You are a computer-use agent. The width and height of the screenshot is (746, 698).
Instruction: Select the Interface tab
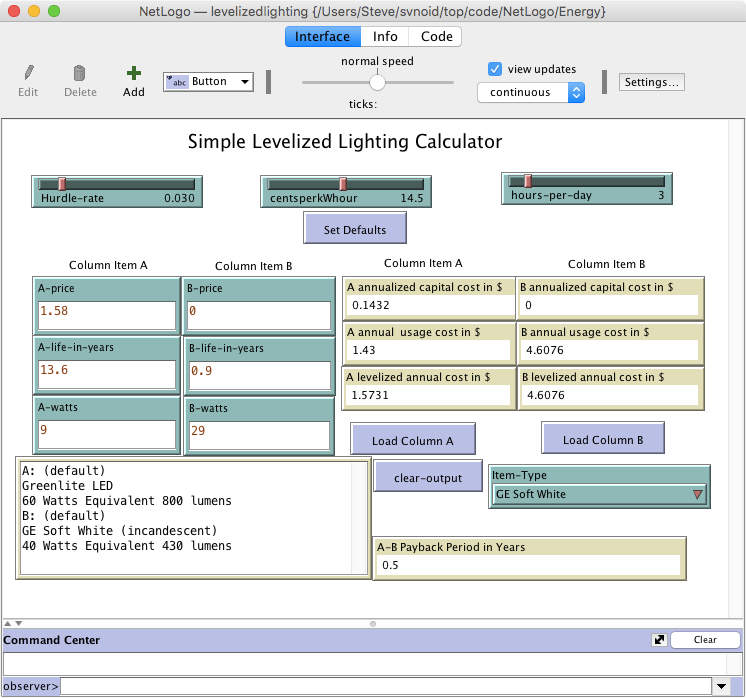pyautogui.click(x=322, y=37)
